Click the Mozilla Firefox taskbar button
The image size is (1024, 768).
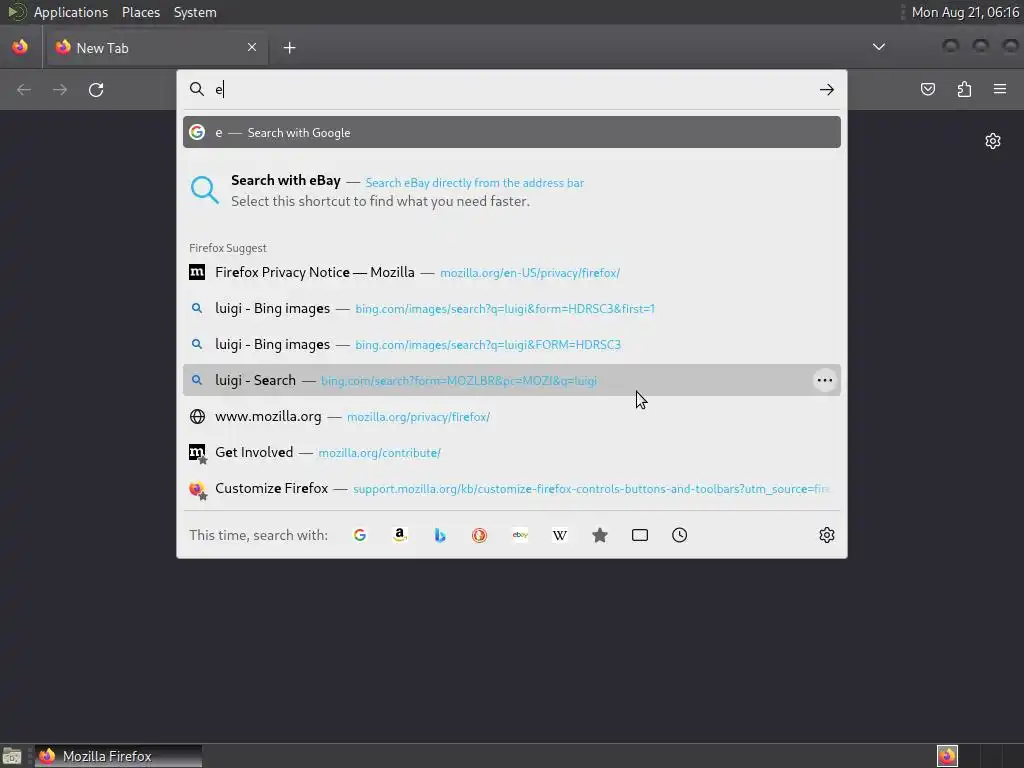118,756
